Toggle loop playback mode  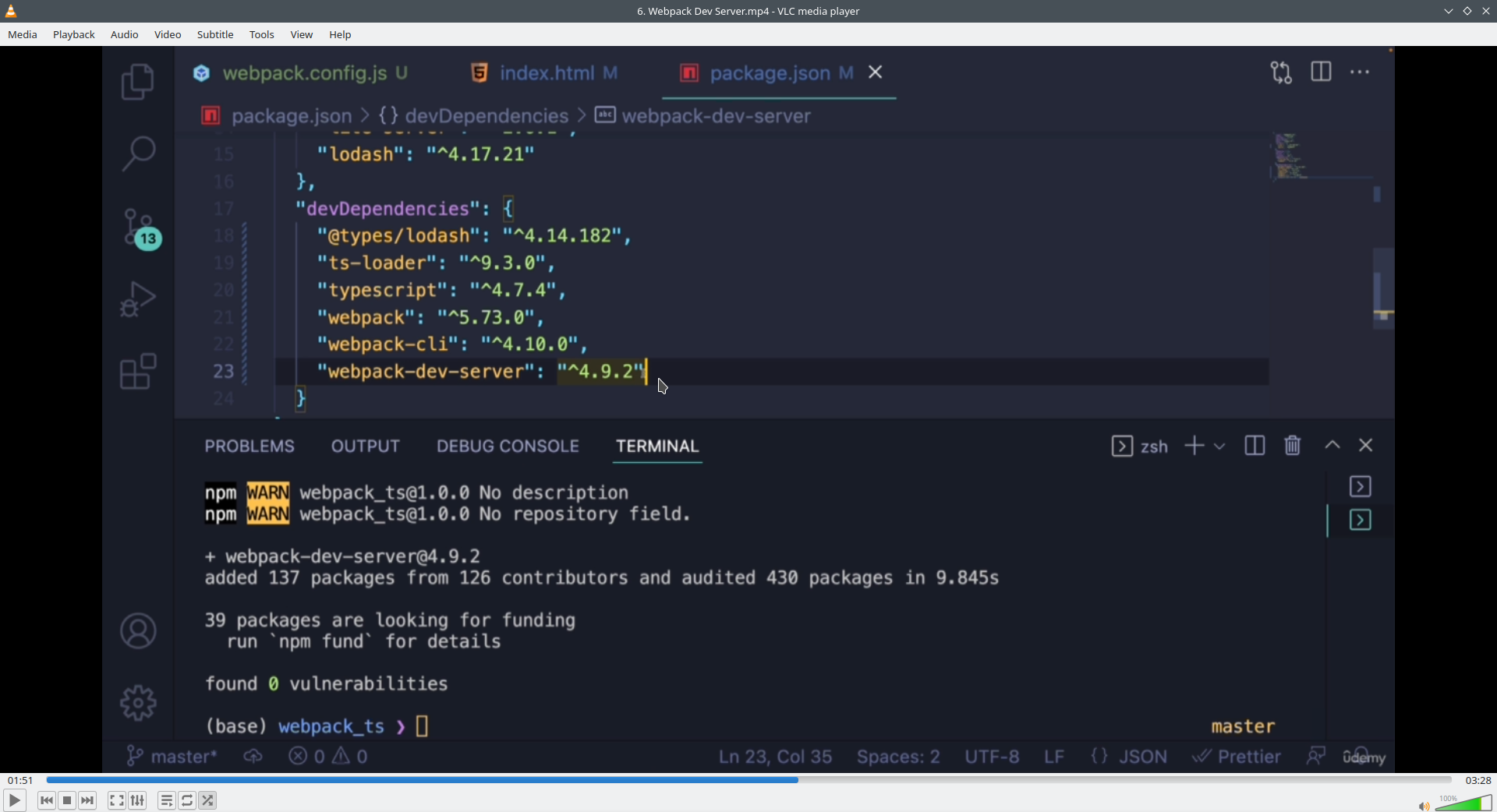(187, 800)
